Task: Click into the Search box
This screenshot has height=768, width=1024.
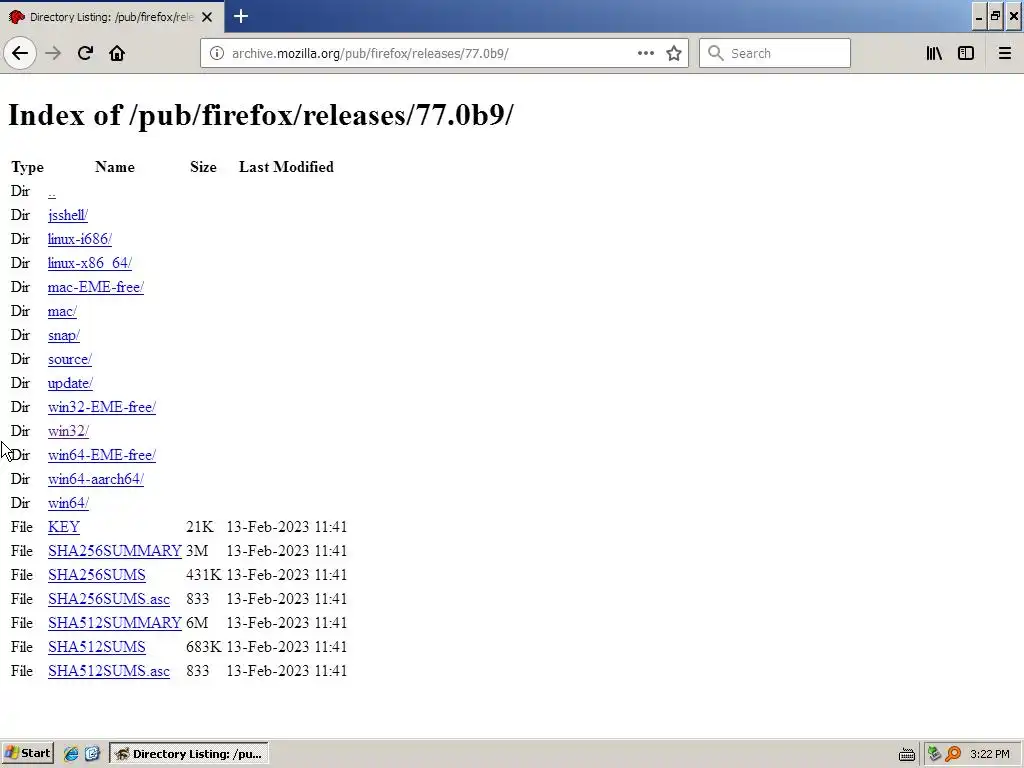Action: (775, 54)
